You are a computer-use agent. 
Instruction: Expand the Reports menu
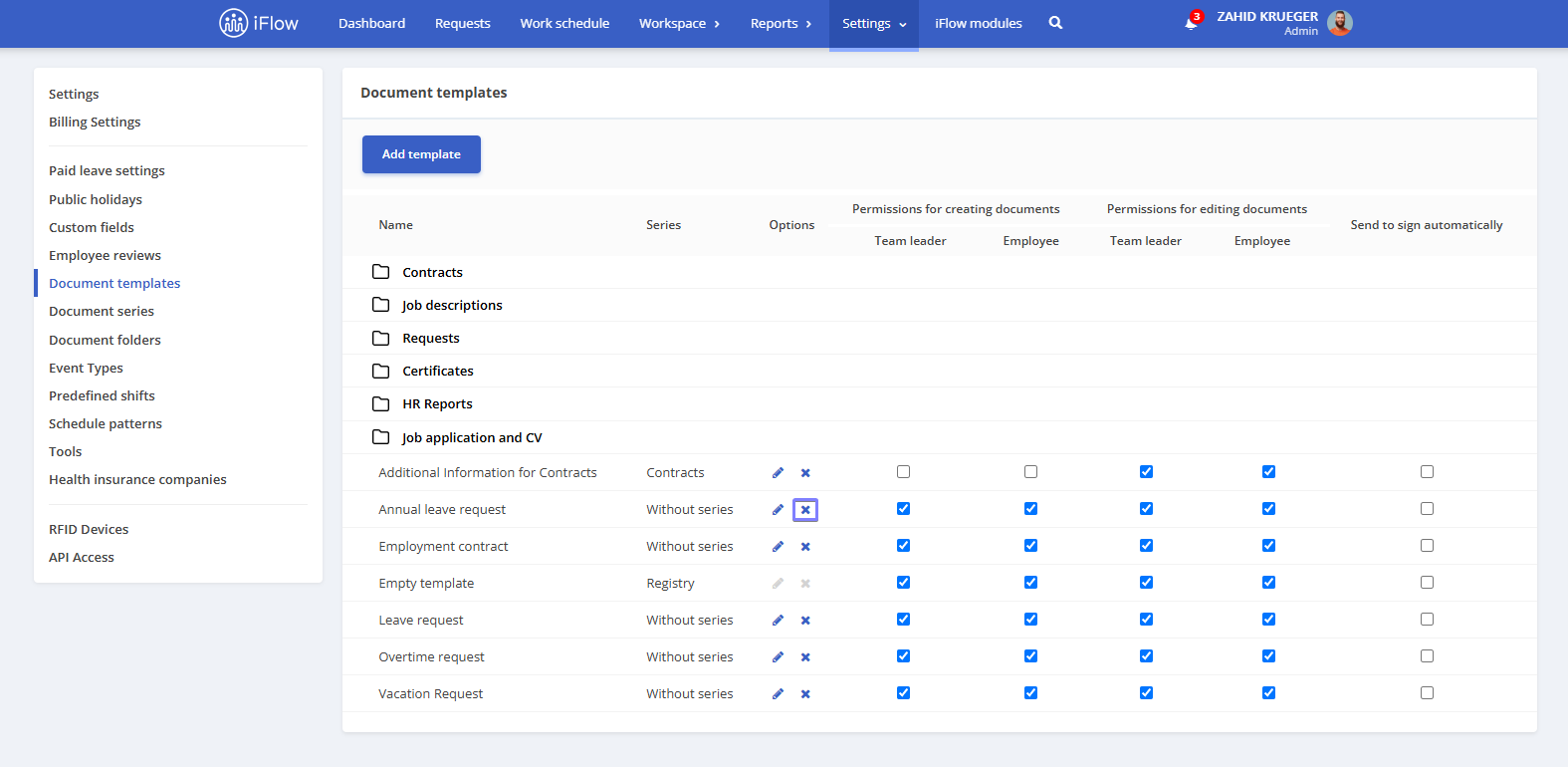click(x=781, y=24)
